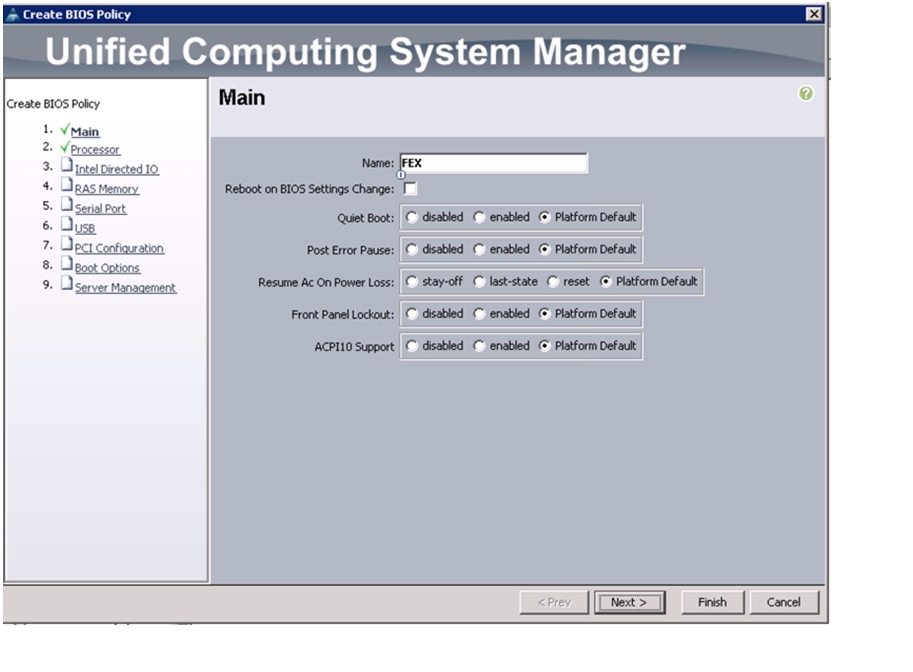Click the Unified Computing System Manager banner title
Screen dimensions: 913x672
[x=366, y=52]
